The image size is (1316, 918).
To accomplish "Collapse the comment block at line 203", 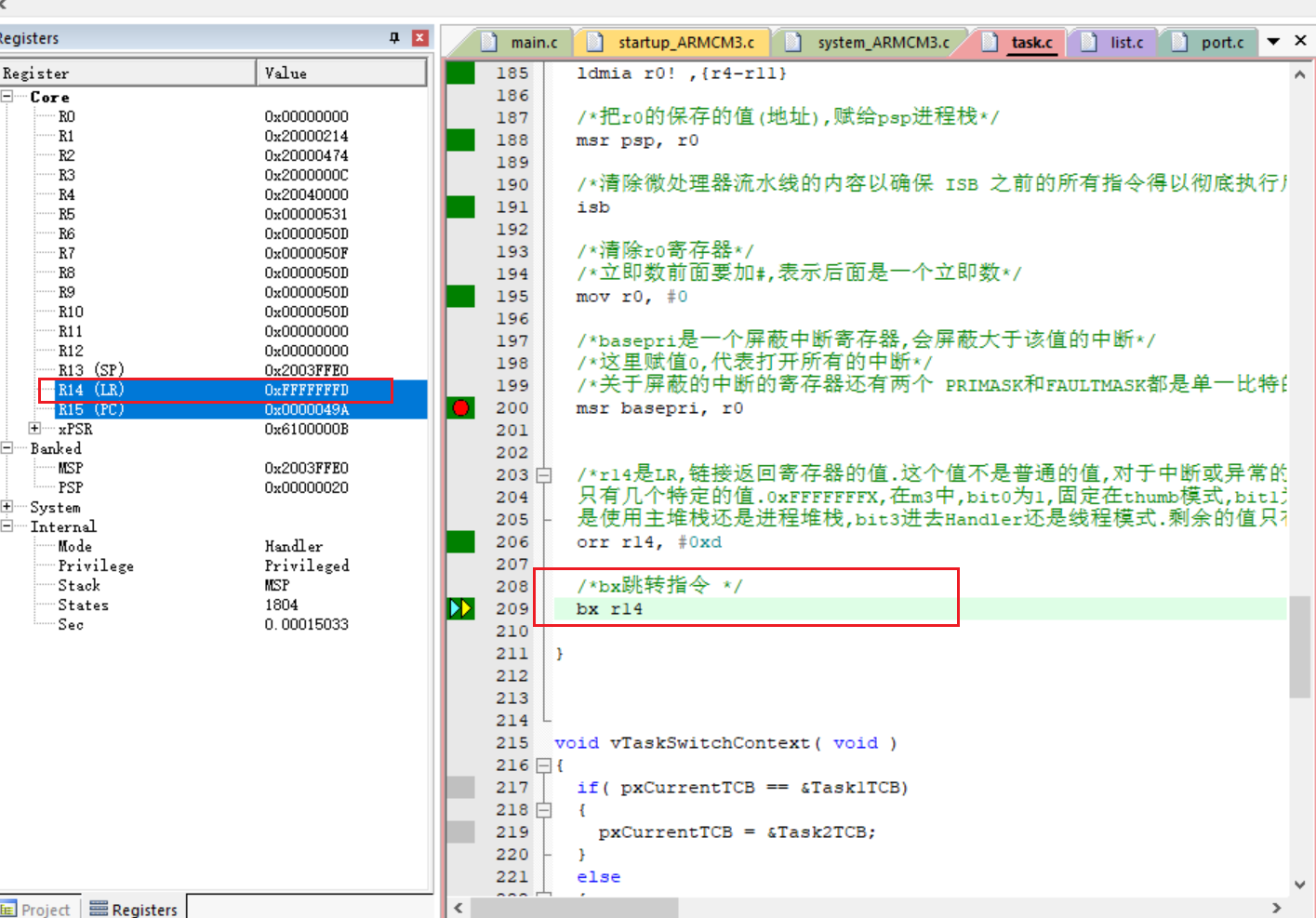I will coord(544,475).
